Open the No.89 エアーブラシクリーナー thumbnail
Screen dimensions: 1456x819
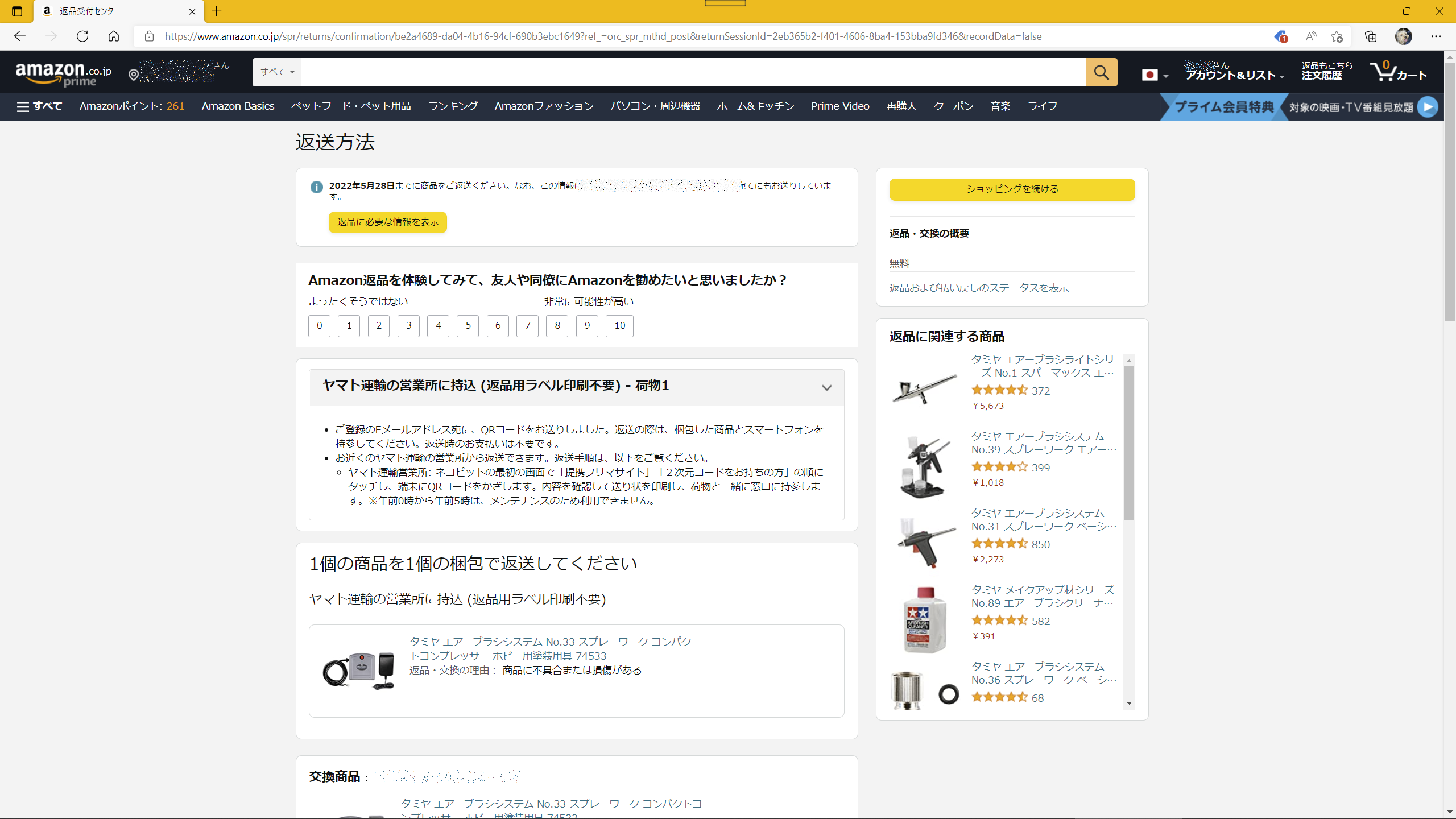point(925,619)
